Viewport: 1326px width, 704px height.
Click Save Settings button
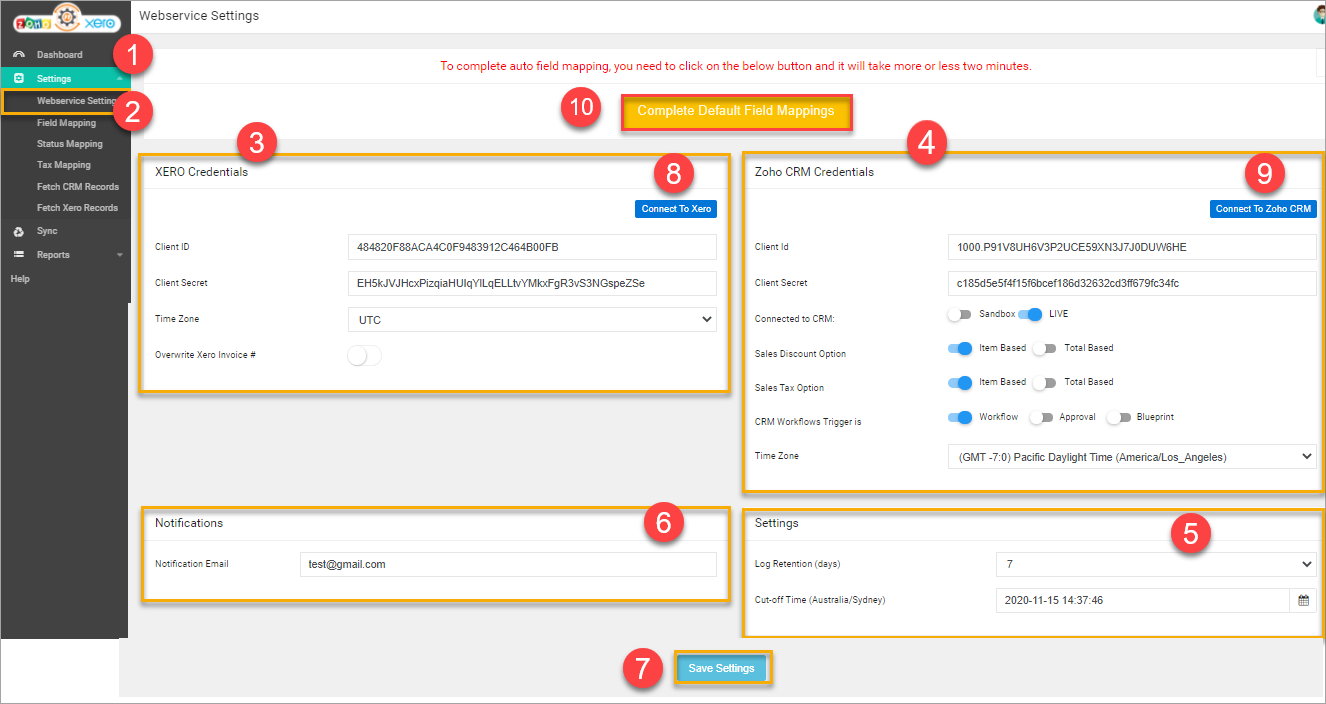click(721, 668)
